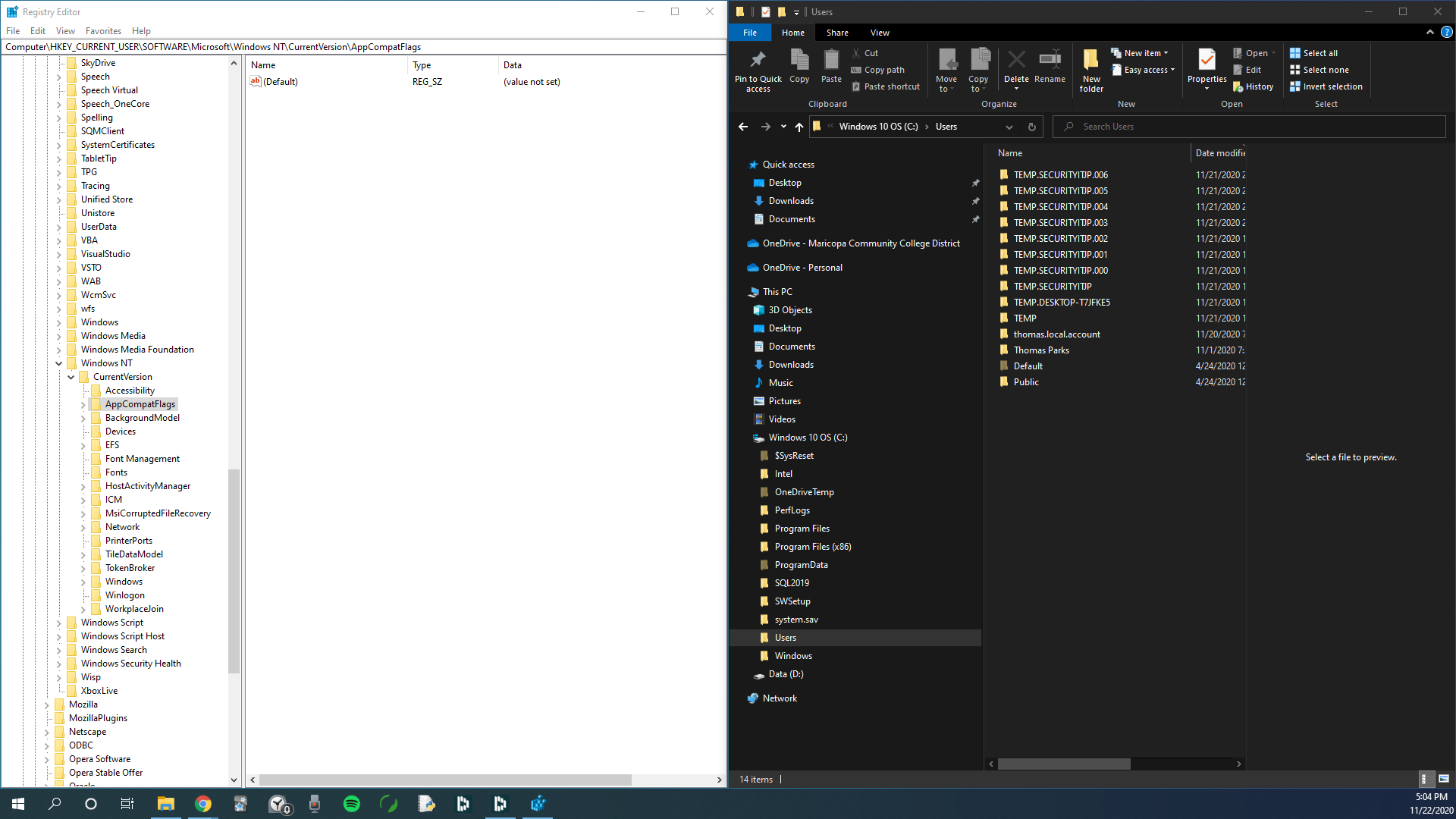
Task: Click taskbar Search magnifier
Action: [55, 804]
